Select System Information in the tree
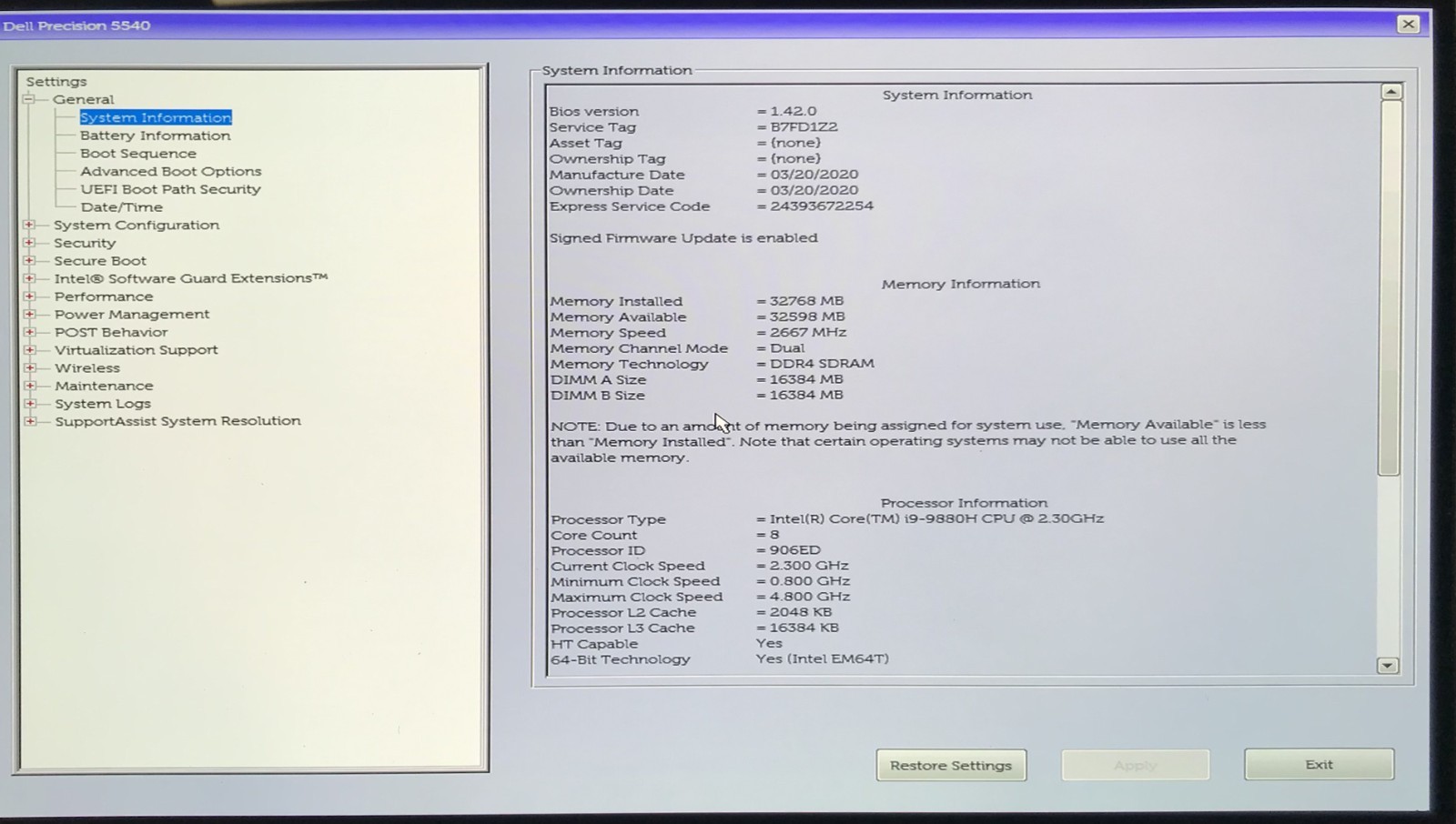 [156, 117]
